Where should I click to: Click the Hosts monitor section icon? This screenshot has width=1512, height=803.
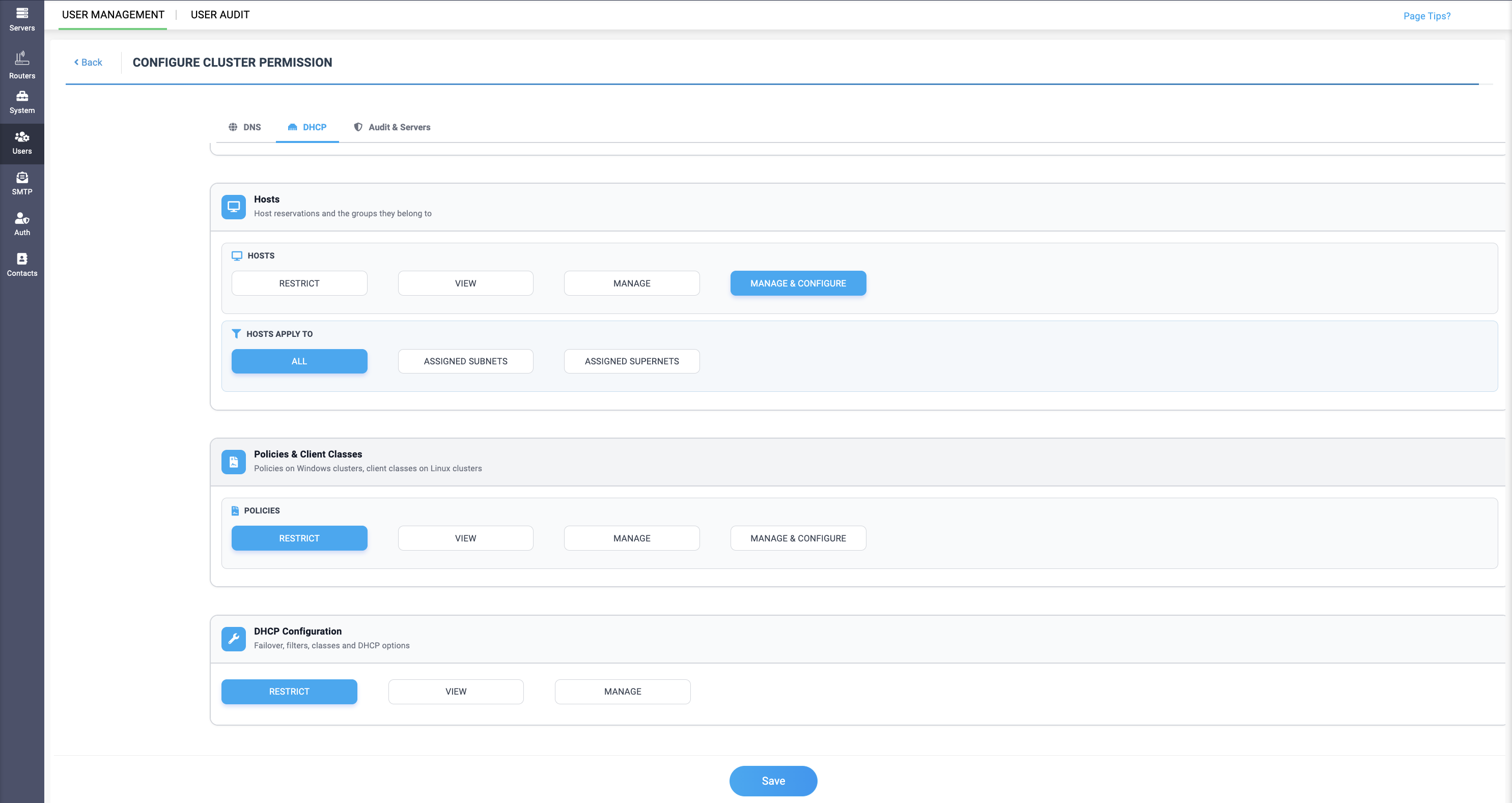click(x=234, y=207)
